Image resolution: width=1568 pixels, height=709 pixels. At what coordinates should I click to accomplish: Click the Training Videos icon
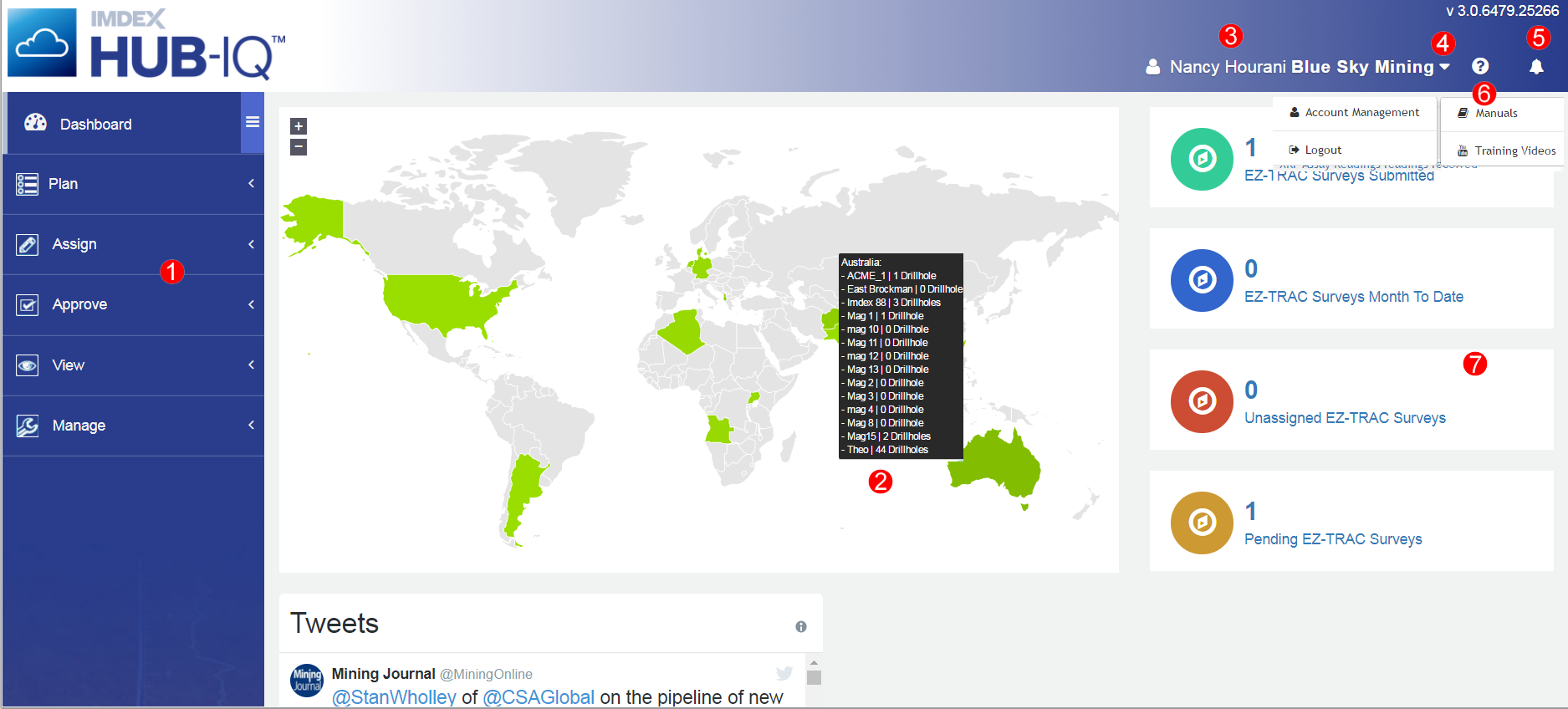(1463, 150)
